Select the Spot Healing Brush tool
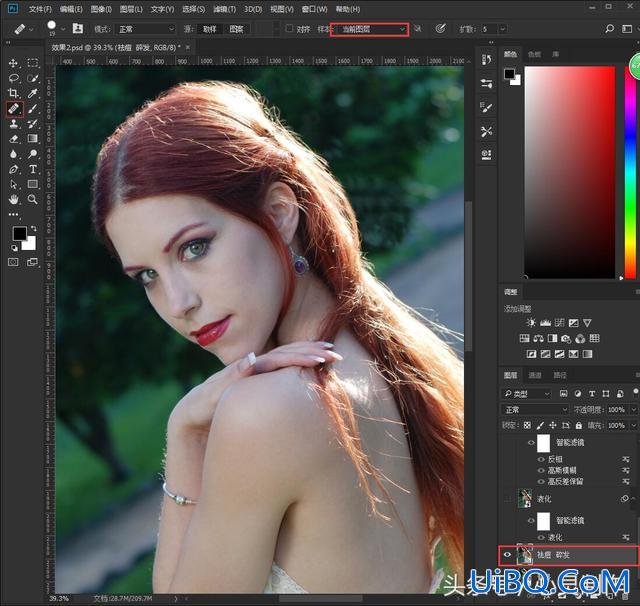This screenshot has height=606, width=640. click(13, 109)
